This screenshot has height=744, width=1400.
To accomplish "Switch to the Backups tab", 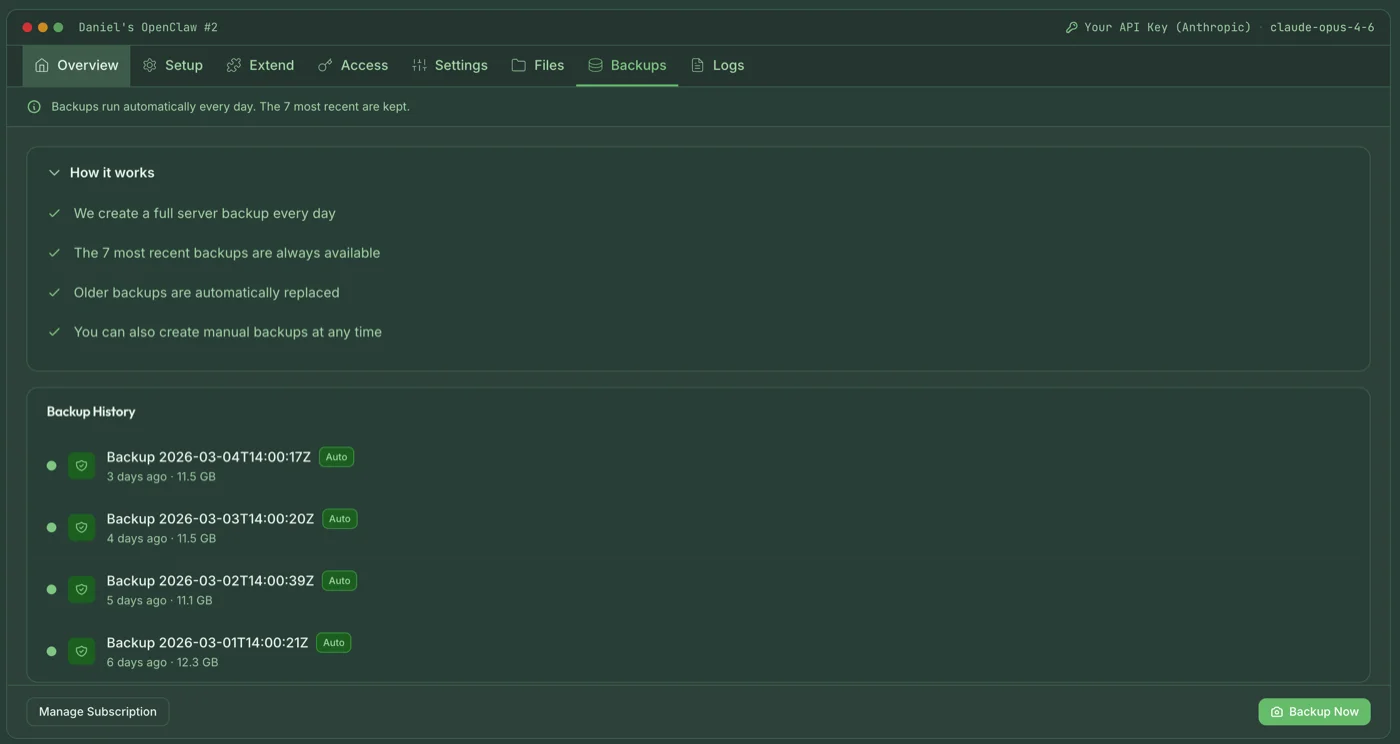I will pyautogui.click(x=627, y=66).
